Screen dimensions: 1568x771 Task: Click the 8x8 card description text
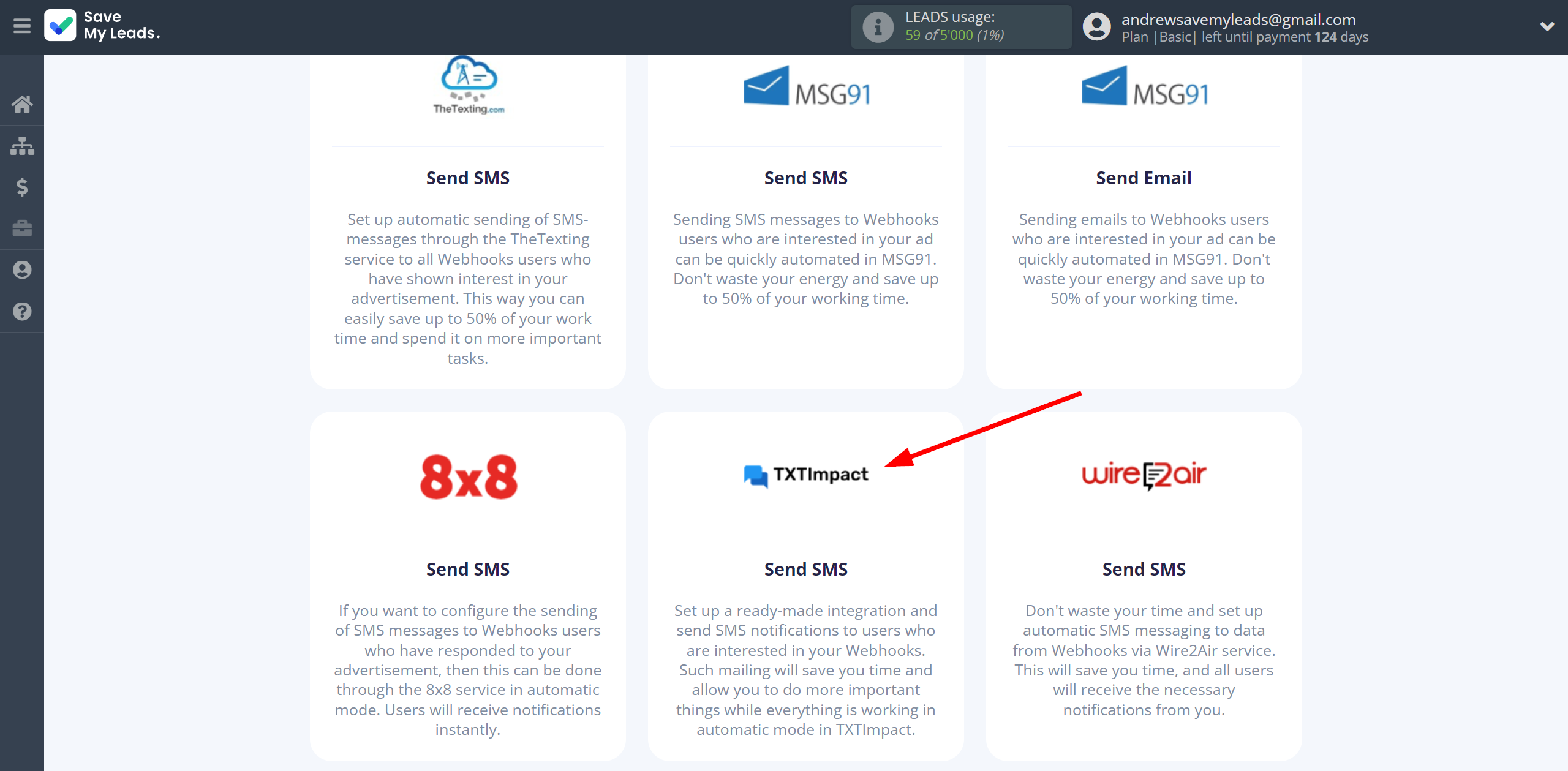coord(468,670)
